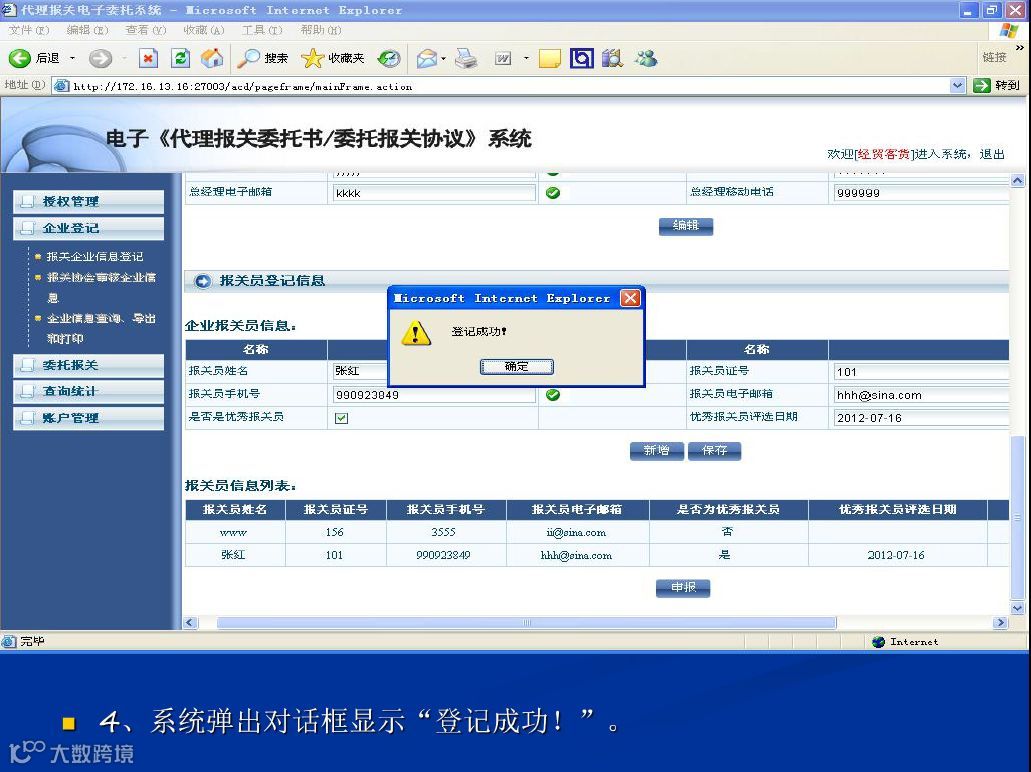Stop page loading with red X icon
The image size is (1031, 772).
(149, 59)
